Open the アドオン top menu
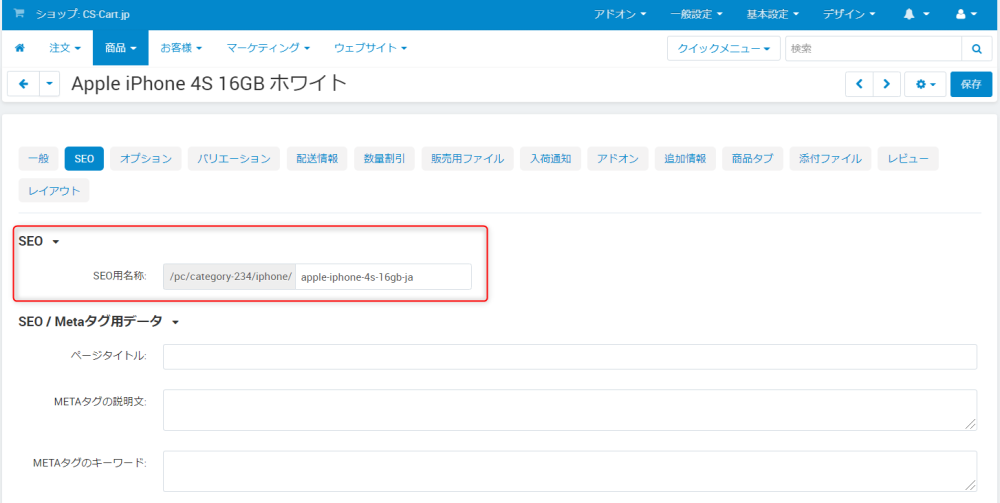Viewport: 1000px width, 503px height. coord(620,14)
